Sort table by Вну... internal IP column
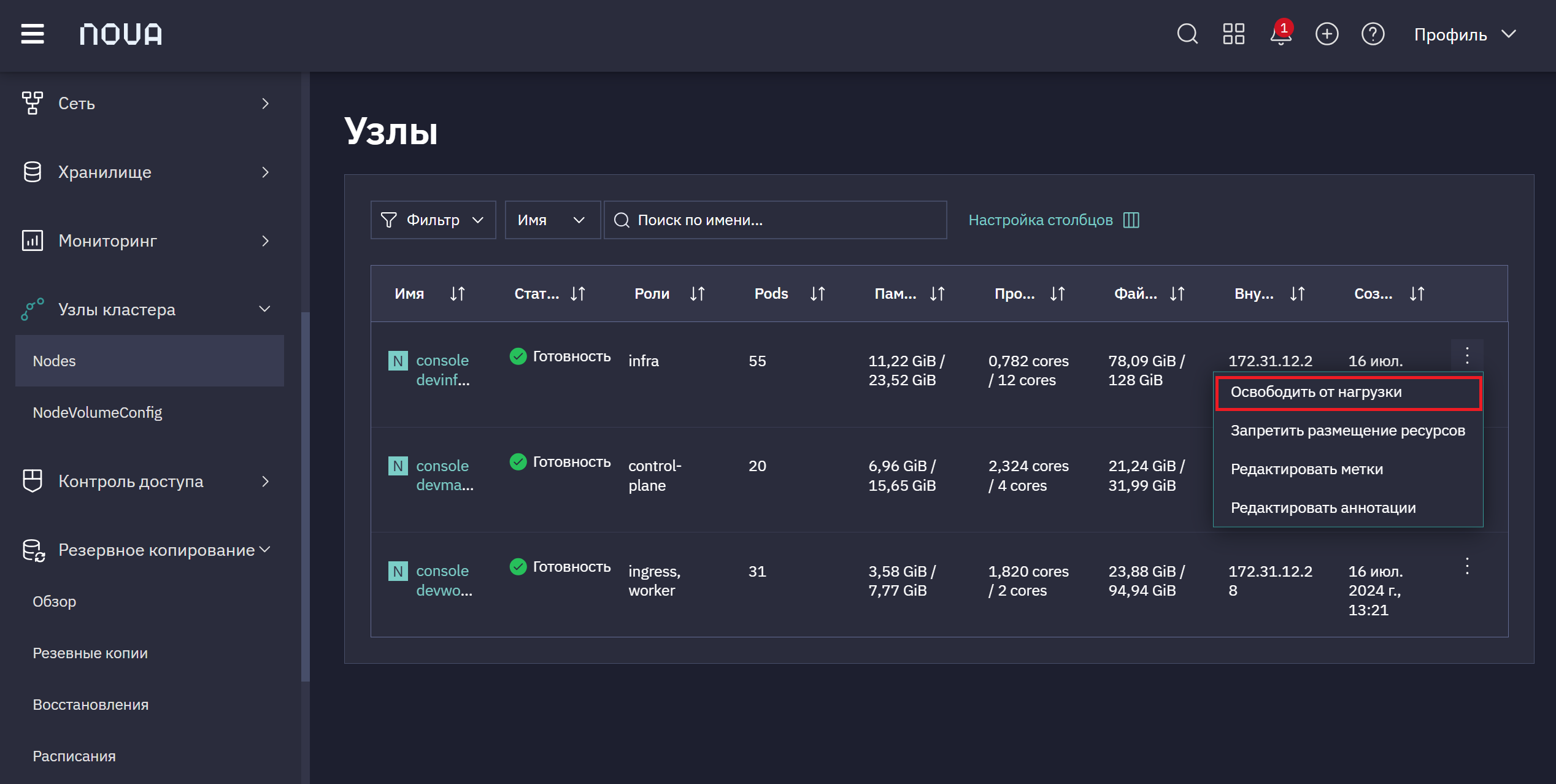Image resolution: width=1556 pixels, height=784 pixels. pyautogui.click(x=1298, y=294)
